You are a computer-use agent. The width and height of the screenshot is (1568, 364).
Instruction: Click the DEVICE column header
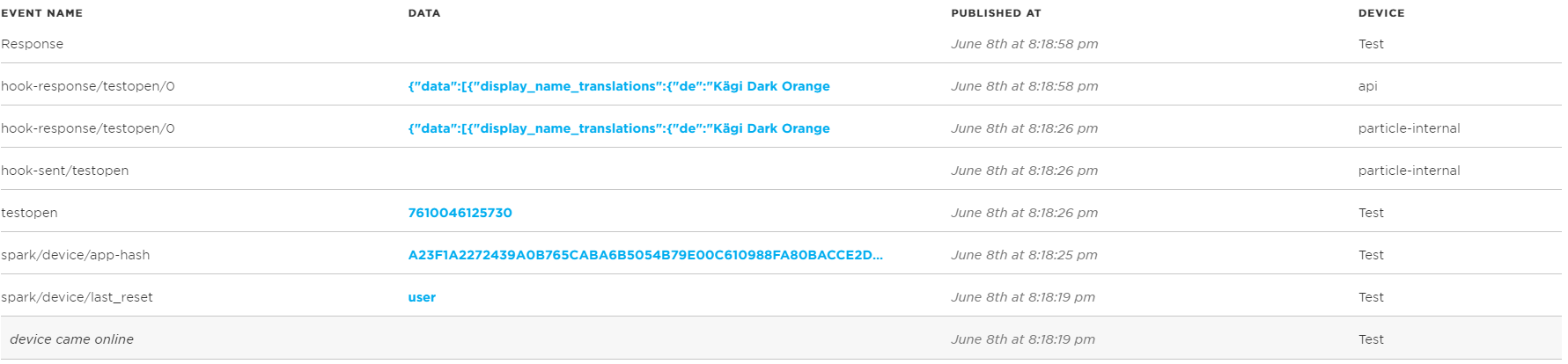click(1381, 13)
